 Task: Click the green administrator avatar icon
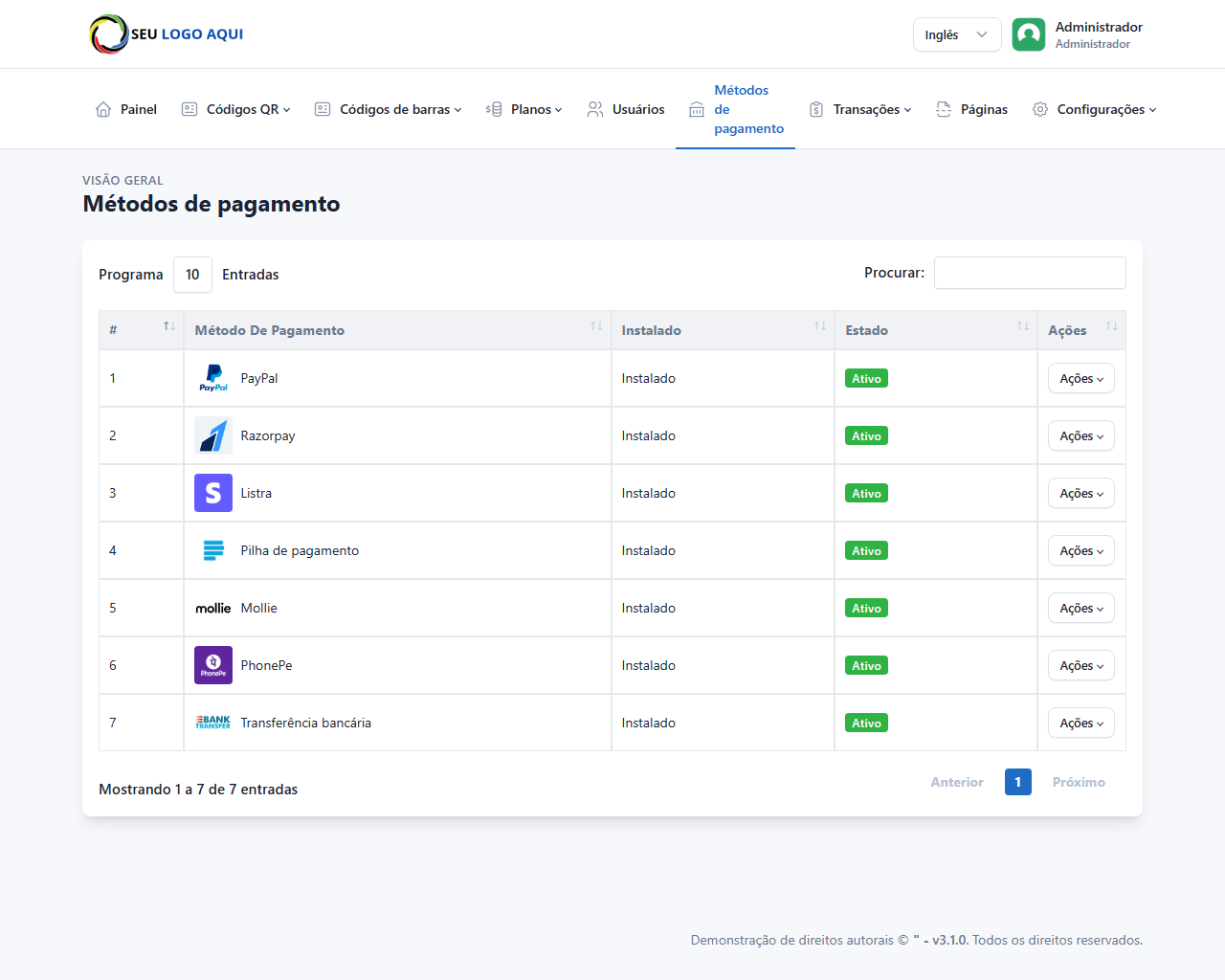pos(1028,34)
